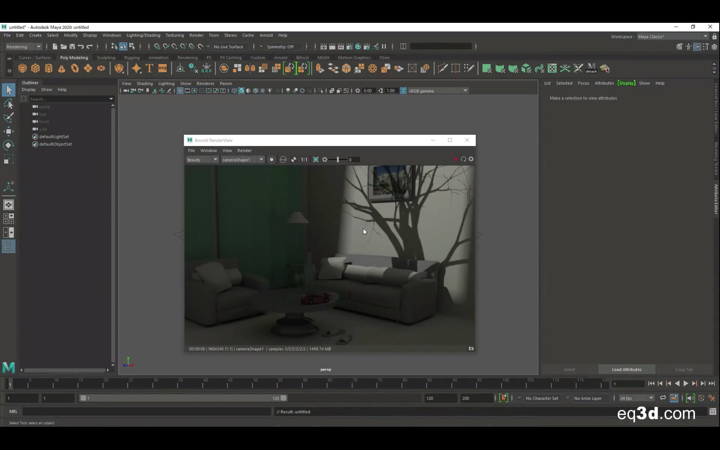Screen dimensions: 720x450
Task: Open the Beauty AOV dropdown
Action: click(201, 159)
